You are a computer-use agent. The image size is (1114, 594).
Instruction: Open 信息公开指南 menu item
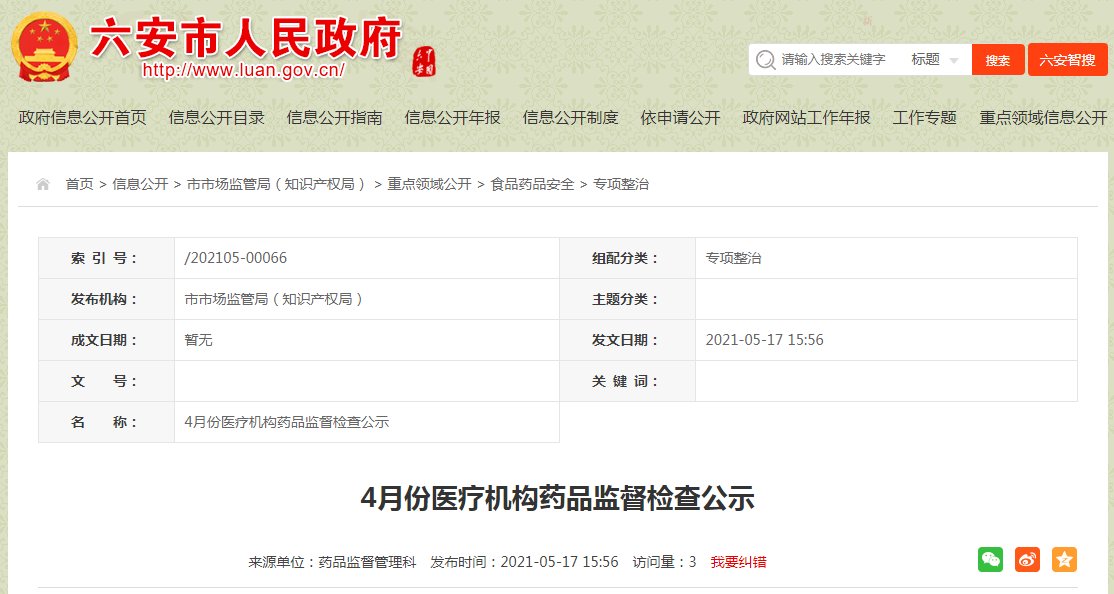pyautogui.click(x=335, y=118)
